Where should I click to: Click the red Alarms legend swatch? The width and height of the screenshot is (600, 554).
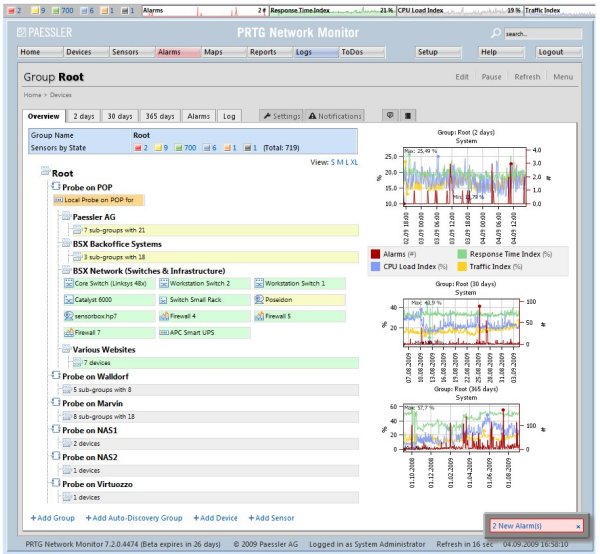(375, 254)
